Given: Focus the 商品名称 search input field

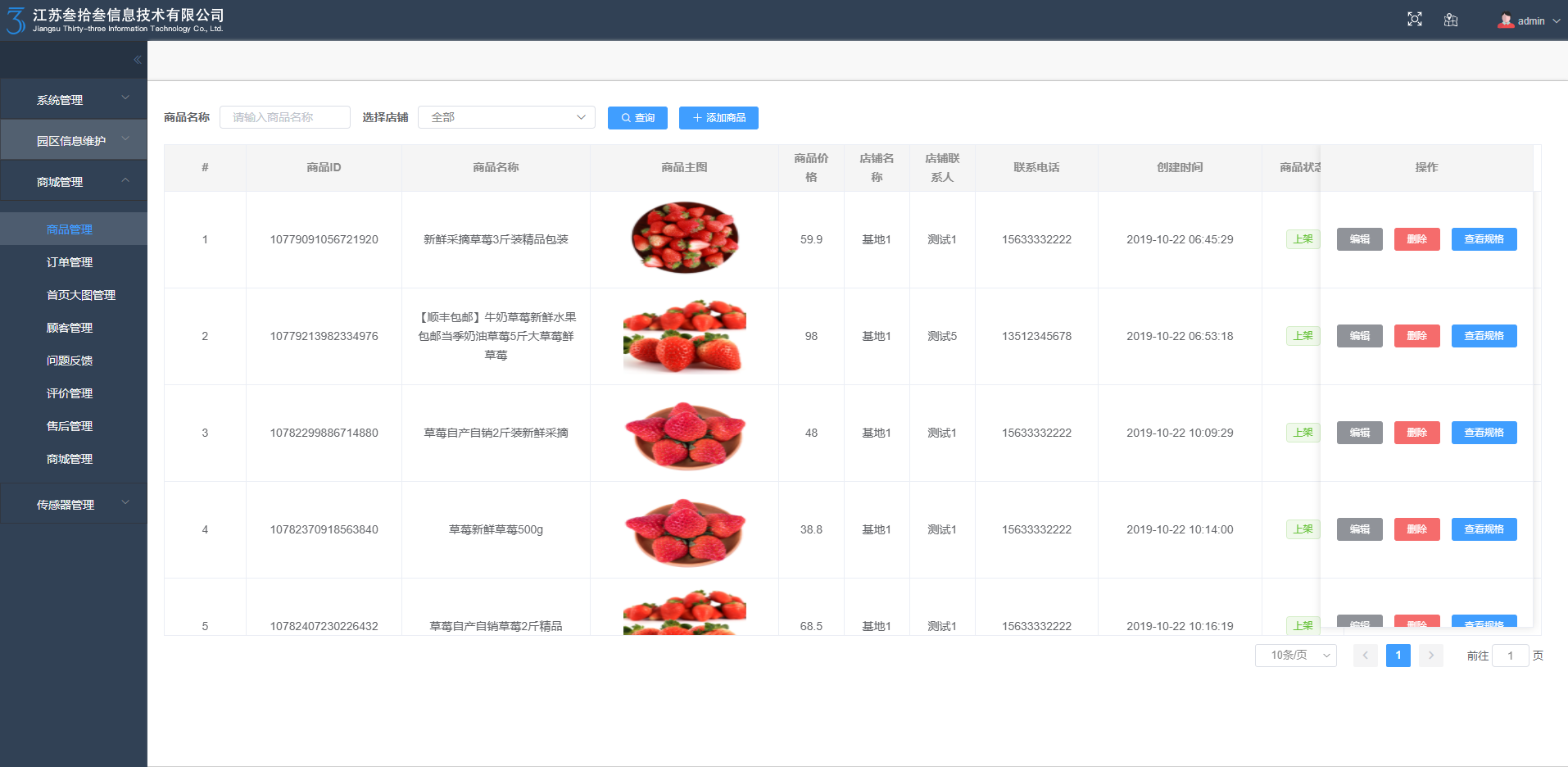Looking at the screenshot, I should point(284,117).
